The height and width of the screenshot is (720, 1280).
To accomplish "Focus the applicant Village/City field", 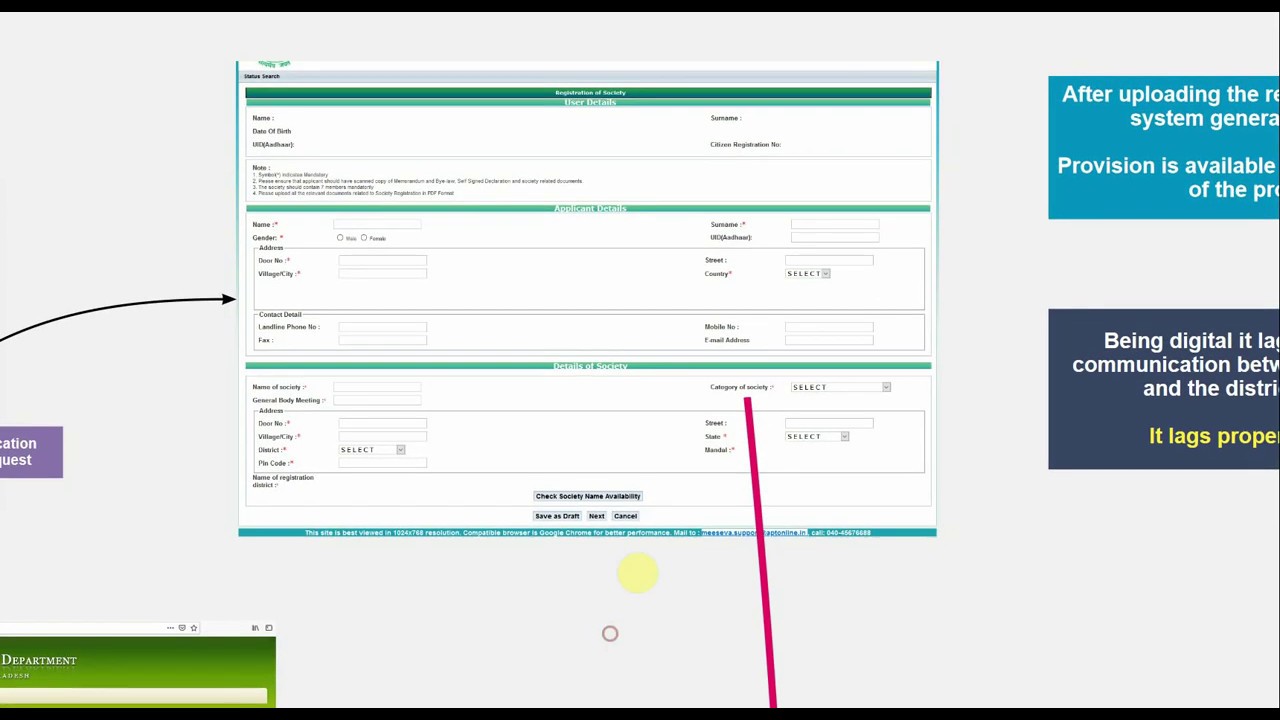I will click(x=383, y=274).
